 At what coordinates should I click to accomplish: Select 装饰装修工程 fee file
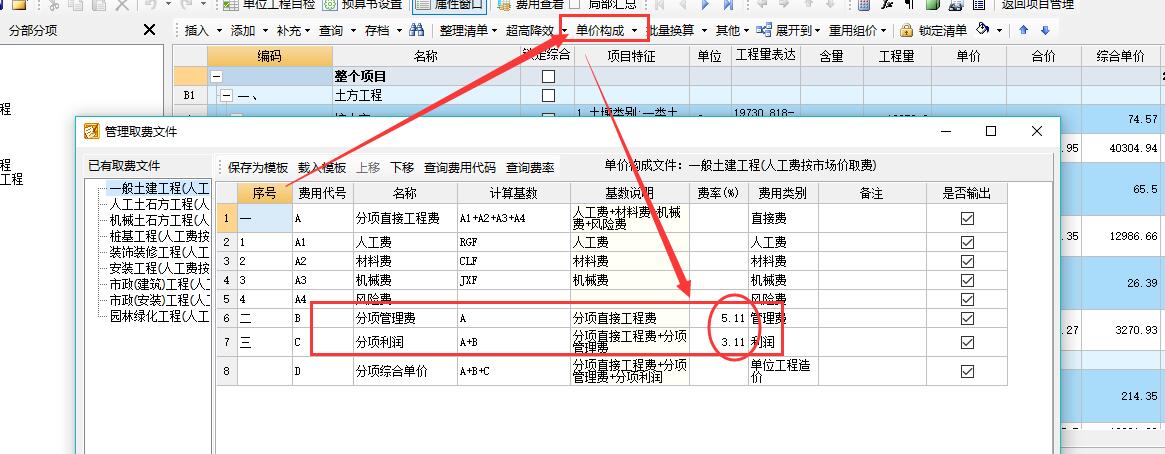(159, 253)
